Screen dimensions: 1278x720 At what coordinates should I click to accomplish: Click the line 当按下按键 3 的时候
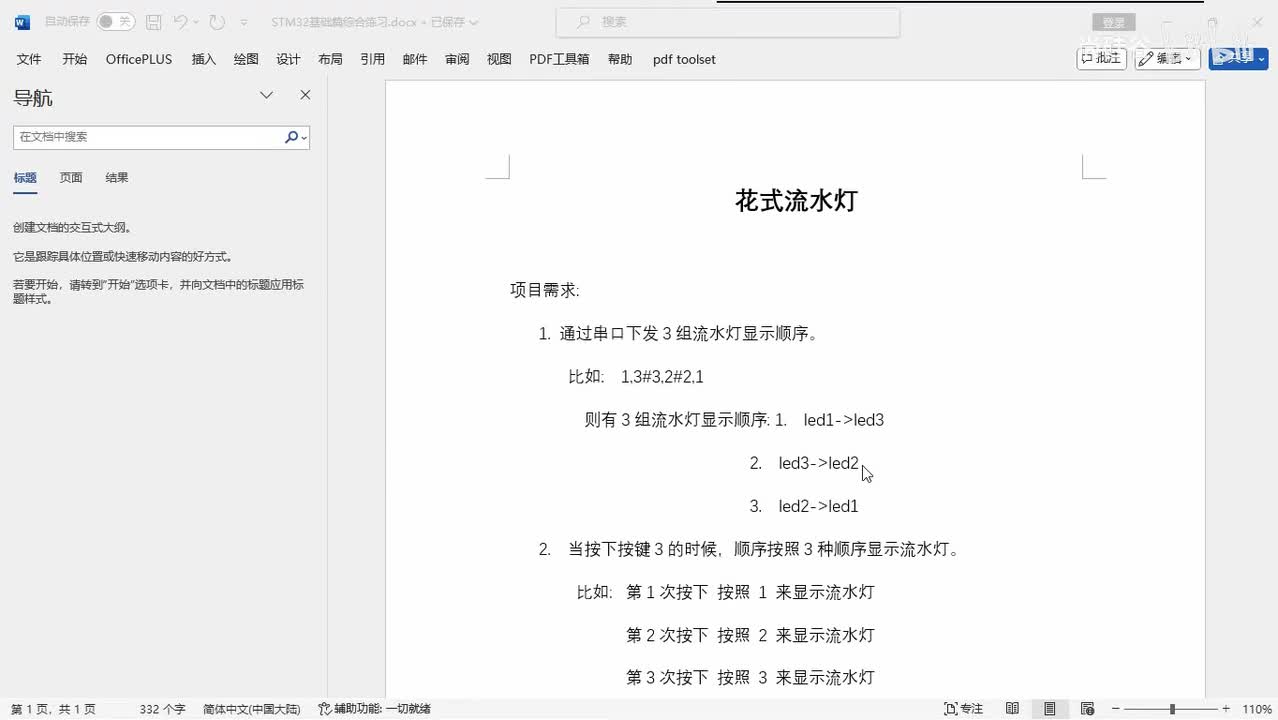pos(764,549)
